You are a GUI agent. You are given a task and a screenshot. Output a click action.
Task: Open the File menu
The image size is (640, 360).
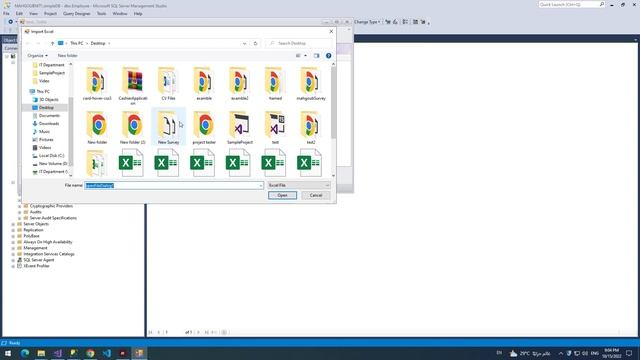point(6,13)
